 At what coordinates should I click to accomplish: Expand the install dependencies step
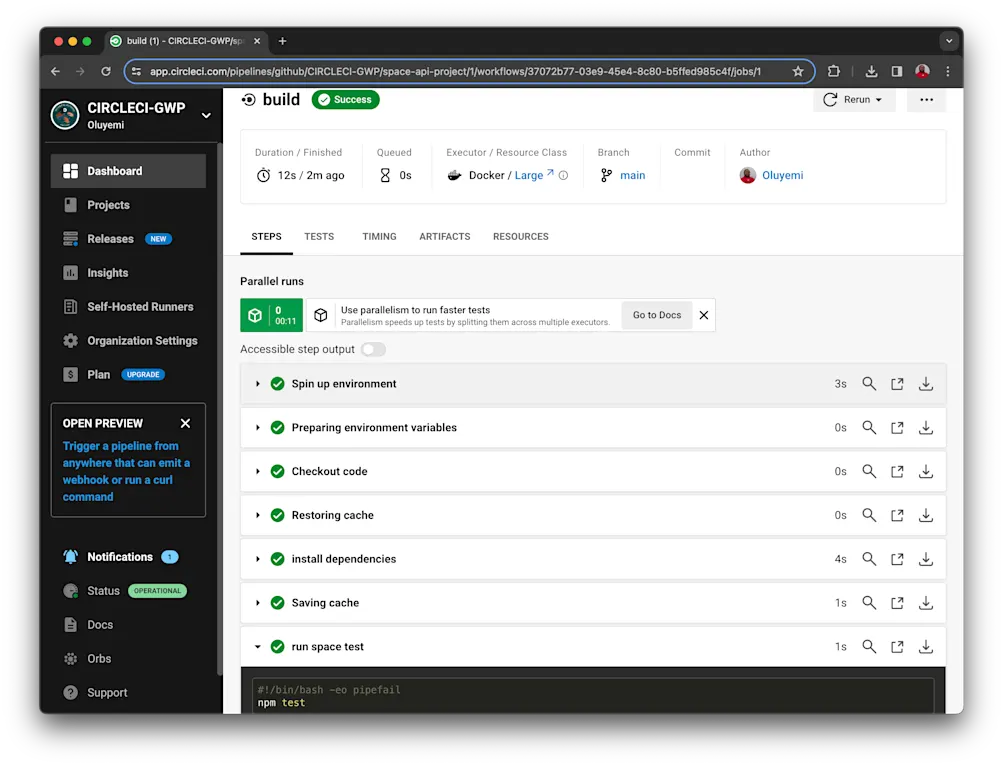tap(258, 559)
